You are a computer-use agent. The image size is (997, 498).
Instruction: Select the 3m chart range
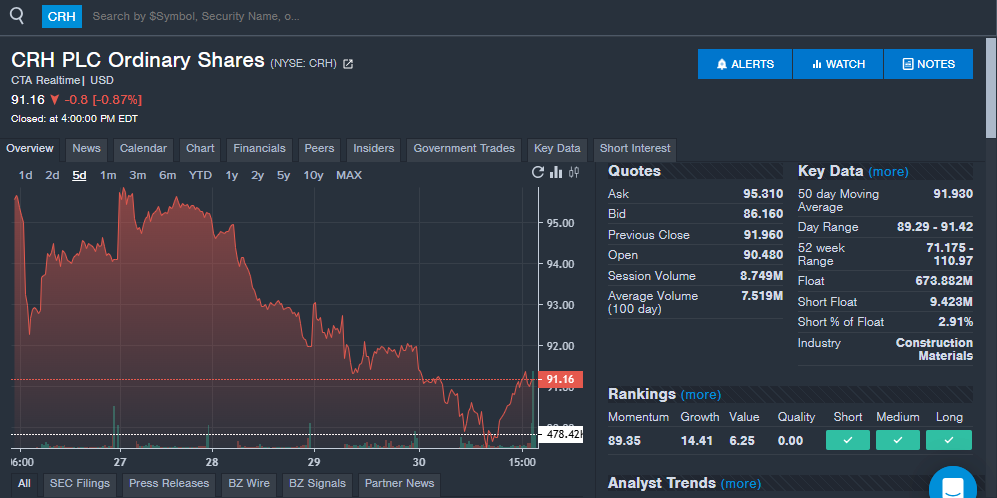click(x=137, y=176)
